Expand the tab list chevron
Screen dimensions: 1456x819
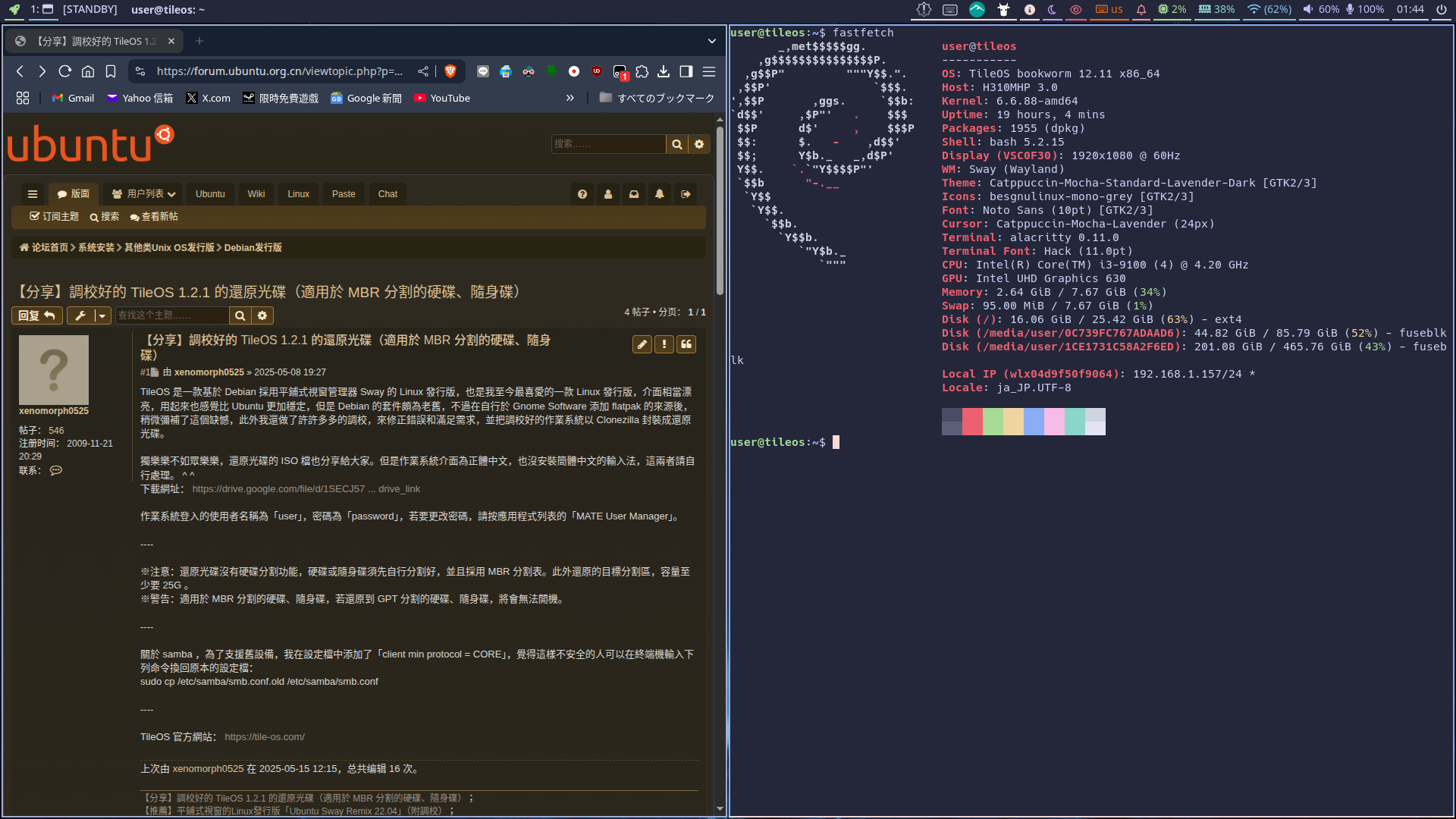coord(712,41)
